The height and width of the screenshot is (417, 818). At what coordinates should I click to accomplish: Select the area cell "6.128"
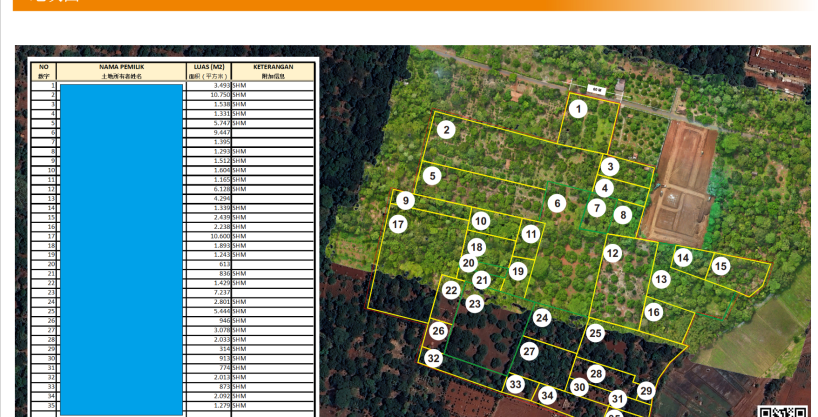point(222,189)
